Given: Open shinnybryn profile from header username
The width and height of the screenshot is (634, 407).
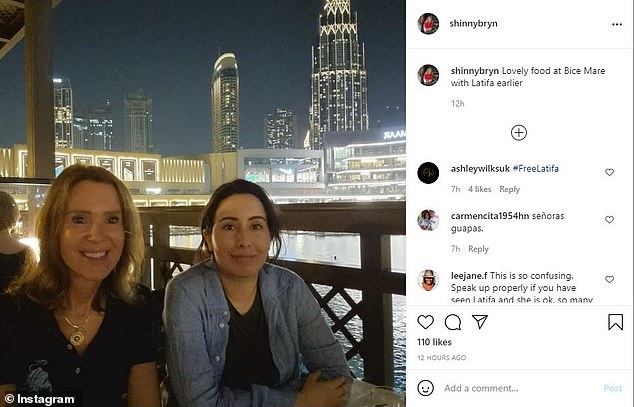Looking at the screenshot, I should click(x=473, y=23).
